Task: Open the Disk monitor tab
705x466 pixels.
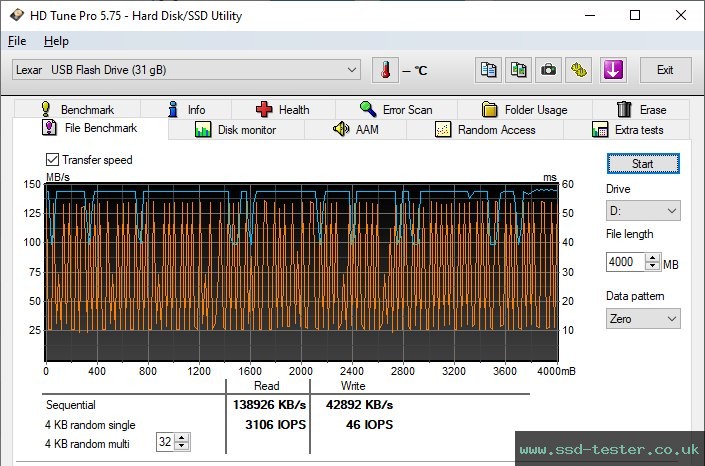Action: tap(236, 130)
